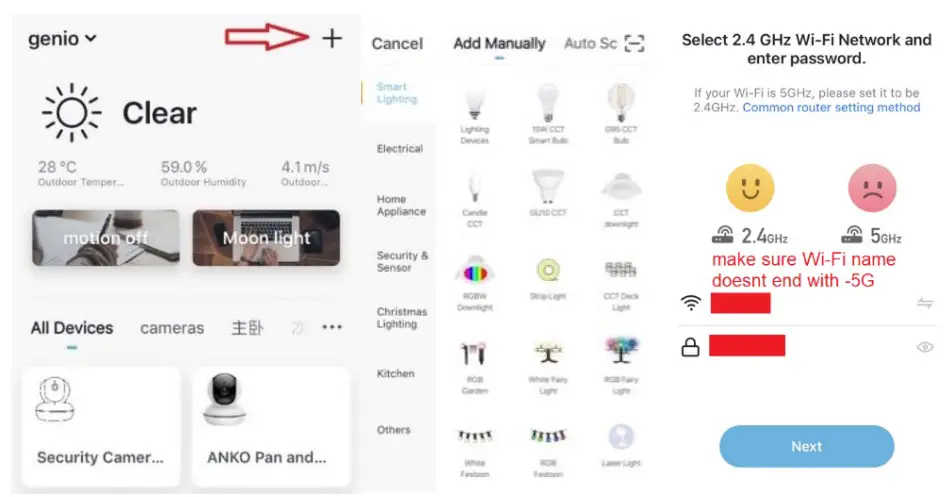Open the Security & Sensor category
Image resolution: width=947 pixels, height=497 pixels.
[402, 261]
